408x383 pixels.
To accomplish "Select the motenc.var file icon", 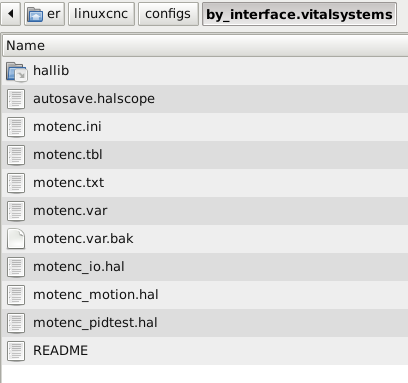I will 16,211.
